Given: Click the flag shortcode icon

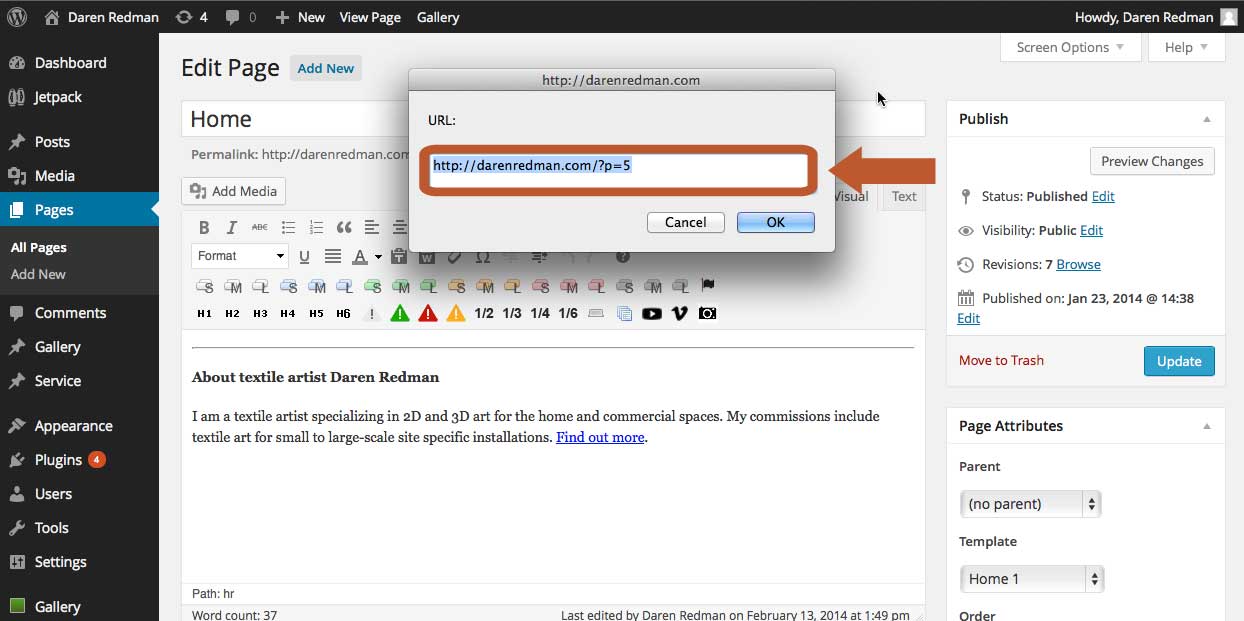Looking at the screenshot, I should tap(708, 285).
